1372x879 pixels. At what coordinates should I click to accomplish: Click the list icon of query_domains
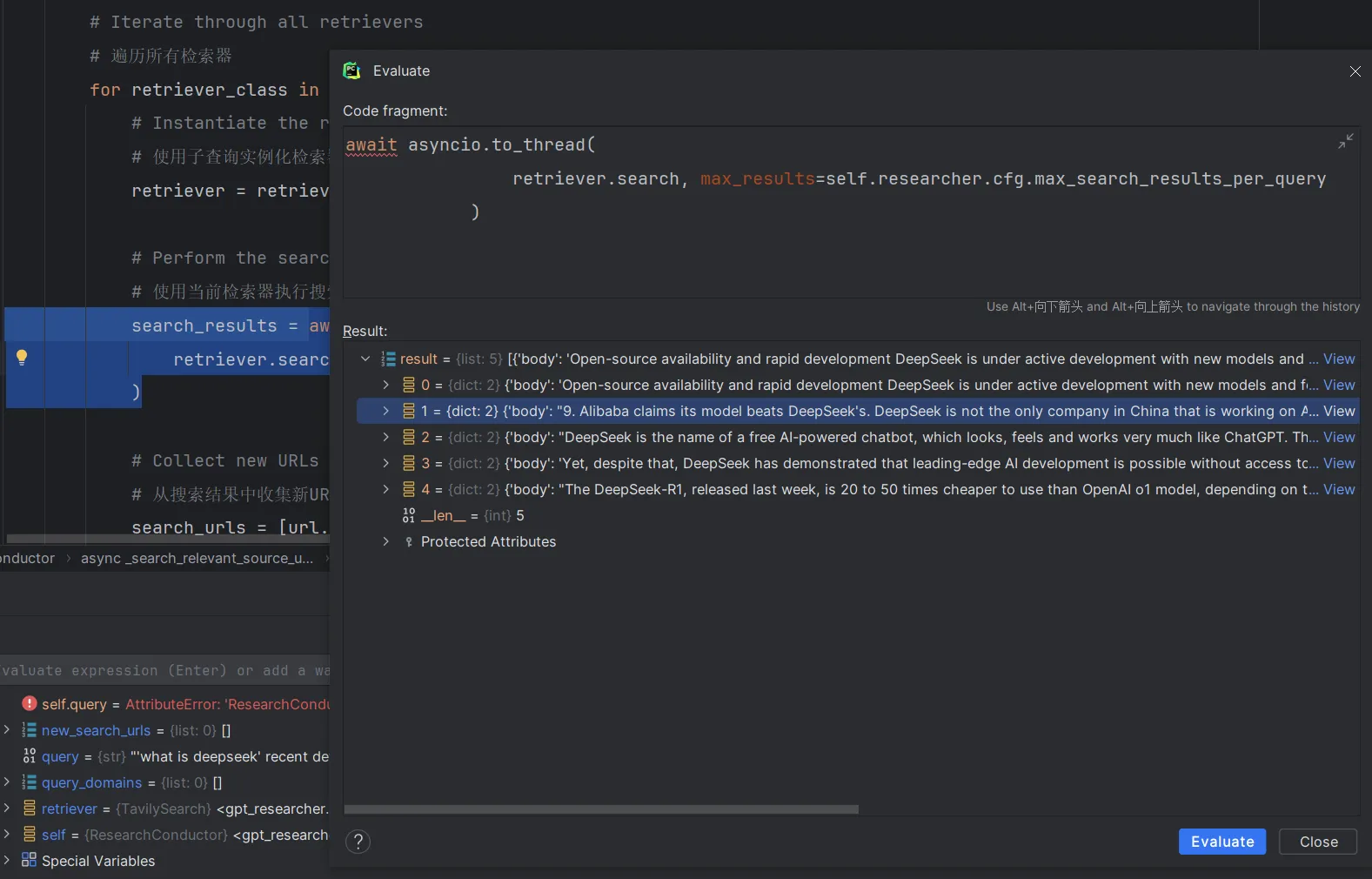point(29,782)
